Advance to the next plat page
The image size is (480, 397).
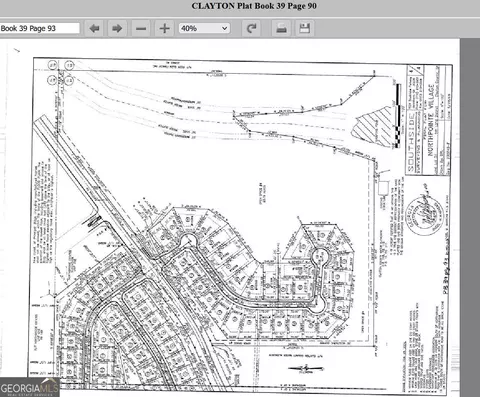click(117, 28)
